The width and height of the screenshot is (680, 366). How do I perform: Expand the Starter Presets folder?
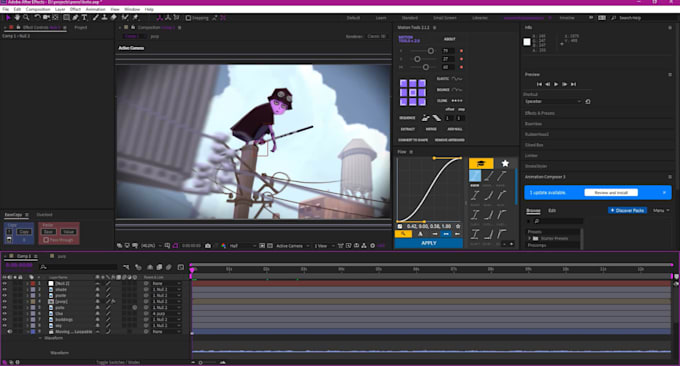click(529, 239)
